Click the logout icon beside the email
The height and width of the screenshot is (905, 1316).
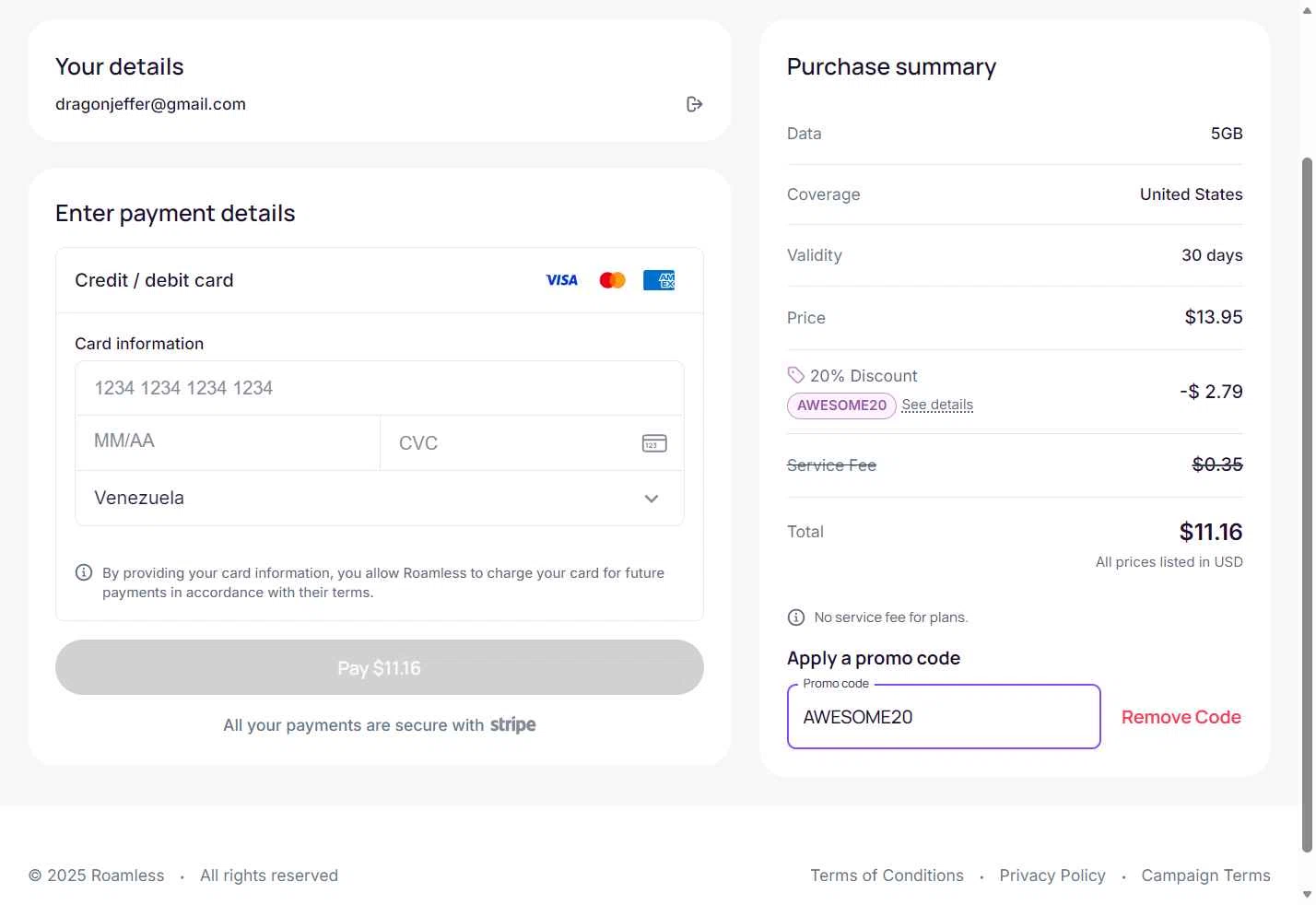click(x=695, y=104)
